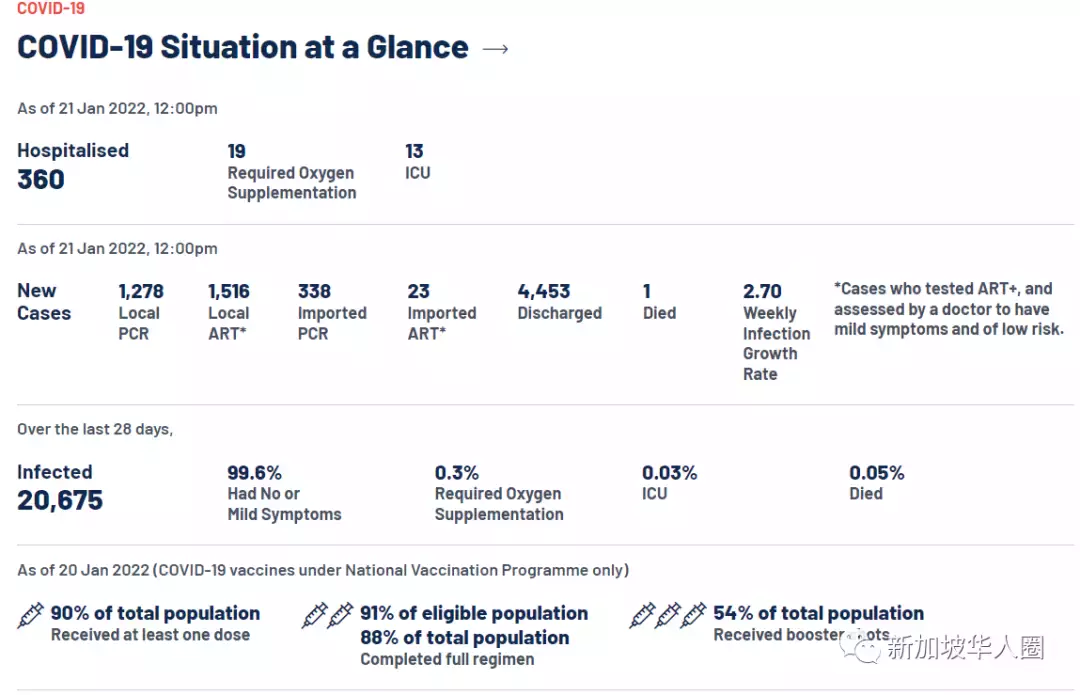
Task: Click the 0.05% Died statistic
Action: [876, 473]
